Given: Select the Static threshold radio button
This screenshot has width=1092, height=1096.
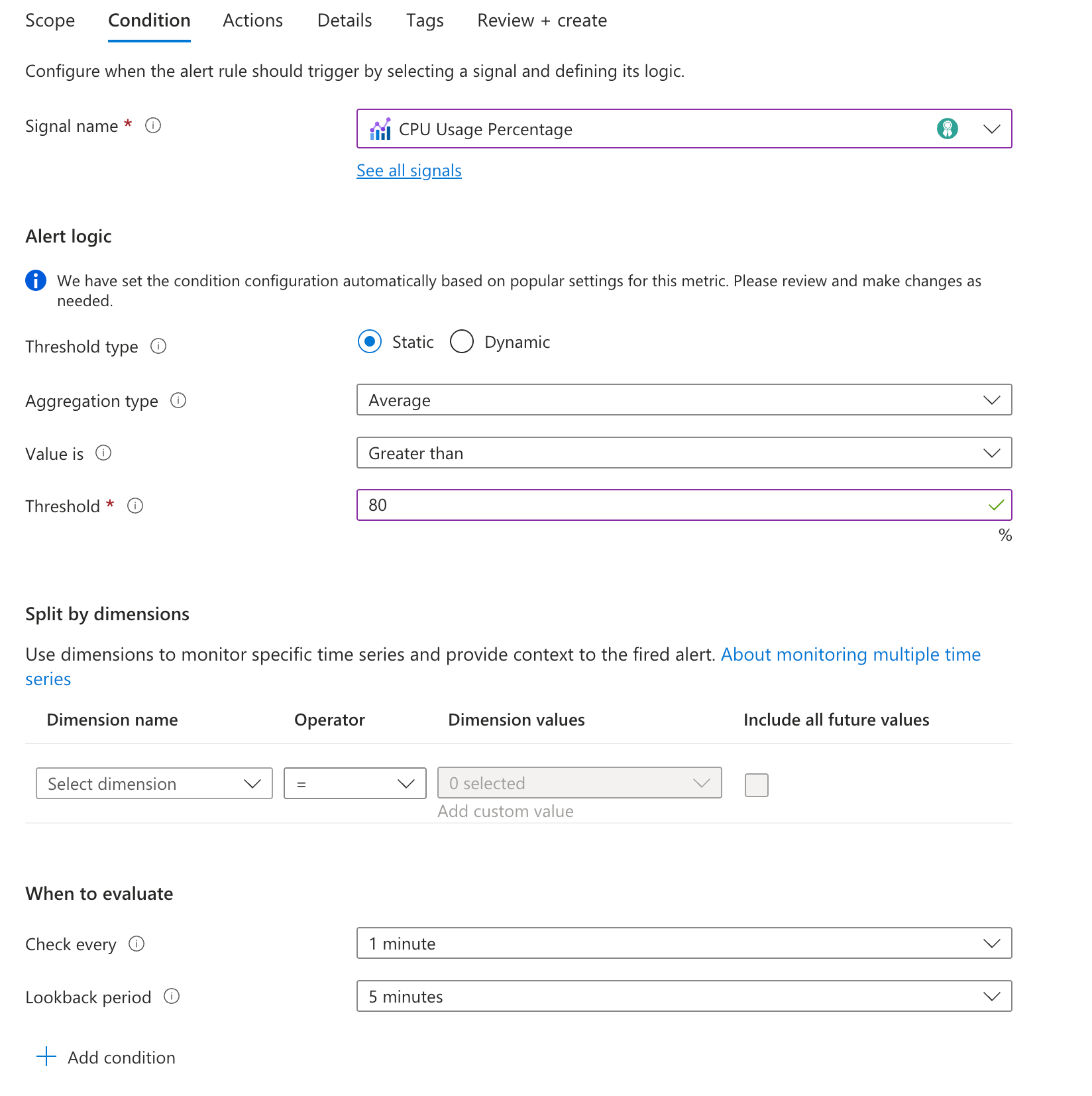Looking at the screenshot, I should pos(370,342).
